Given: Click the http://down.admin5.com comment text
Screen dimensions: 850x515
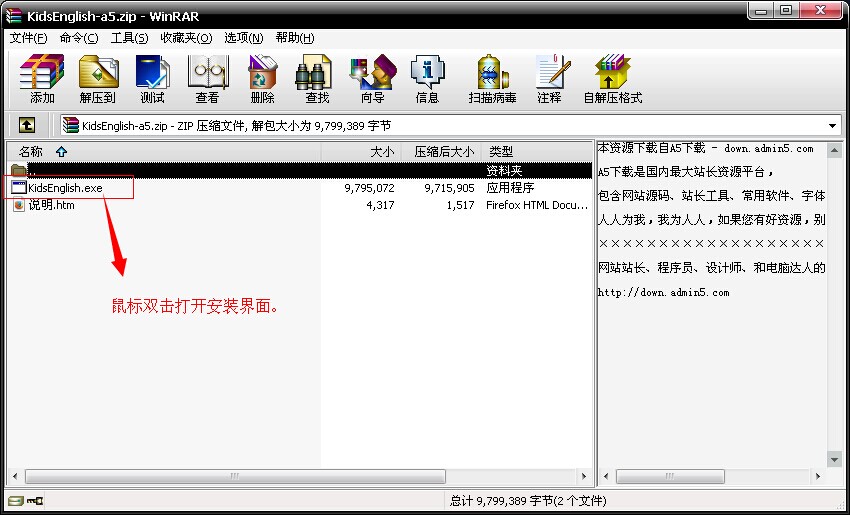Looking at the screenshot, I should [x=664, y=293].
